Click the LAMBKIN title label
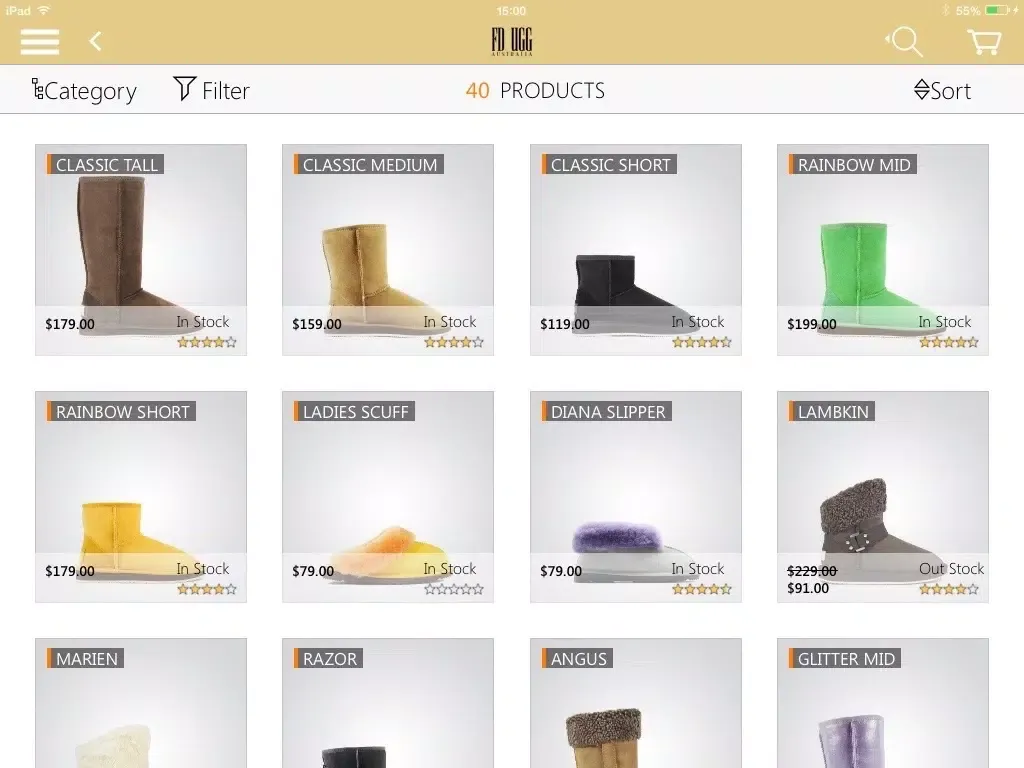Screen dimensions: 1024x768 (831, 411)
